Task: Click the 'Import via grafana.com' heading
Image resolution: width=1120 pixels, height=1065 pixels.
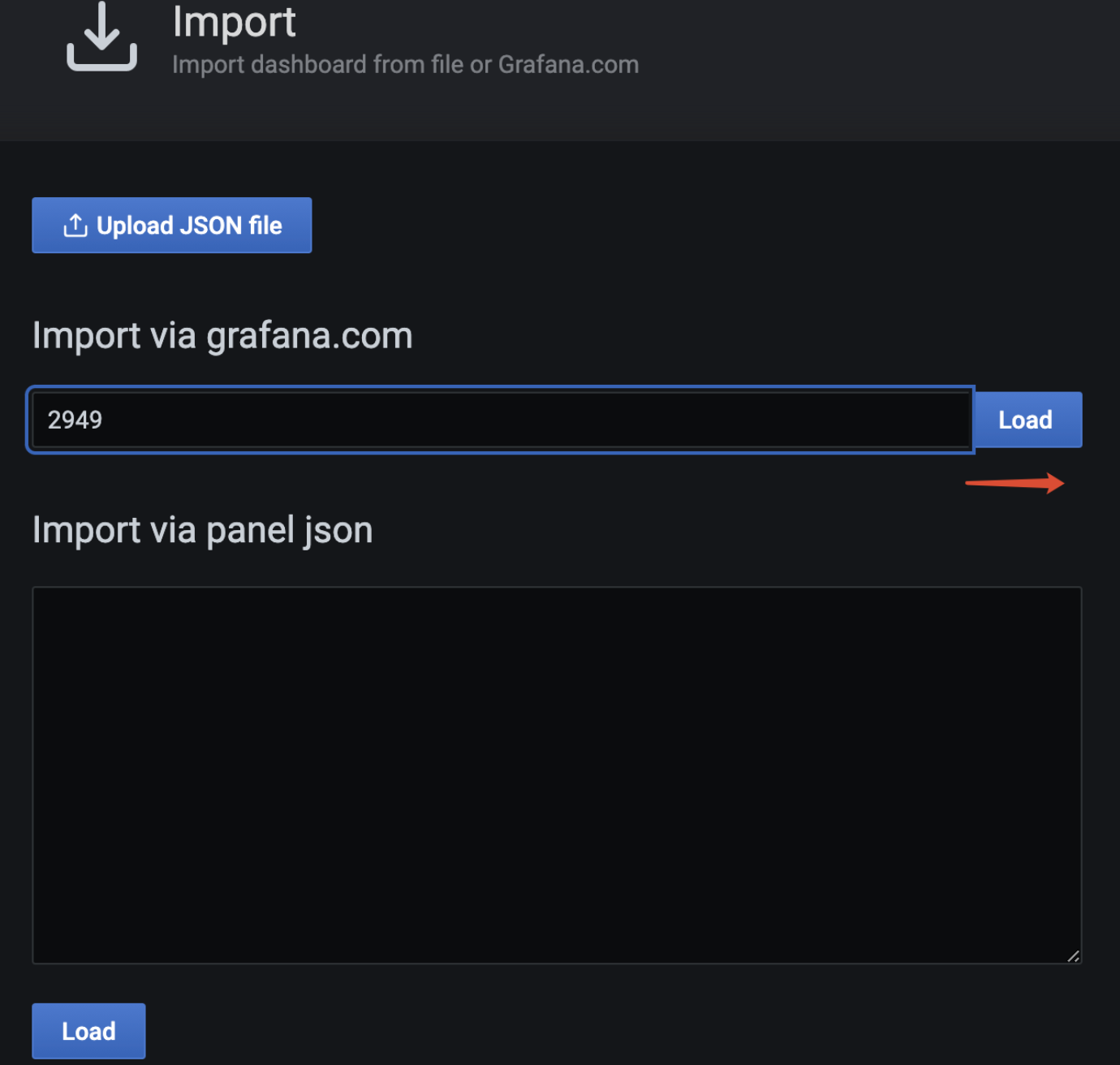Action: tap(222, 335)
